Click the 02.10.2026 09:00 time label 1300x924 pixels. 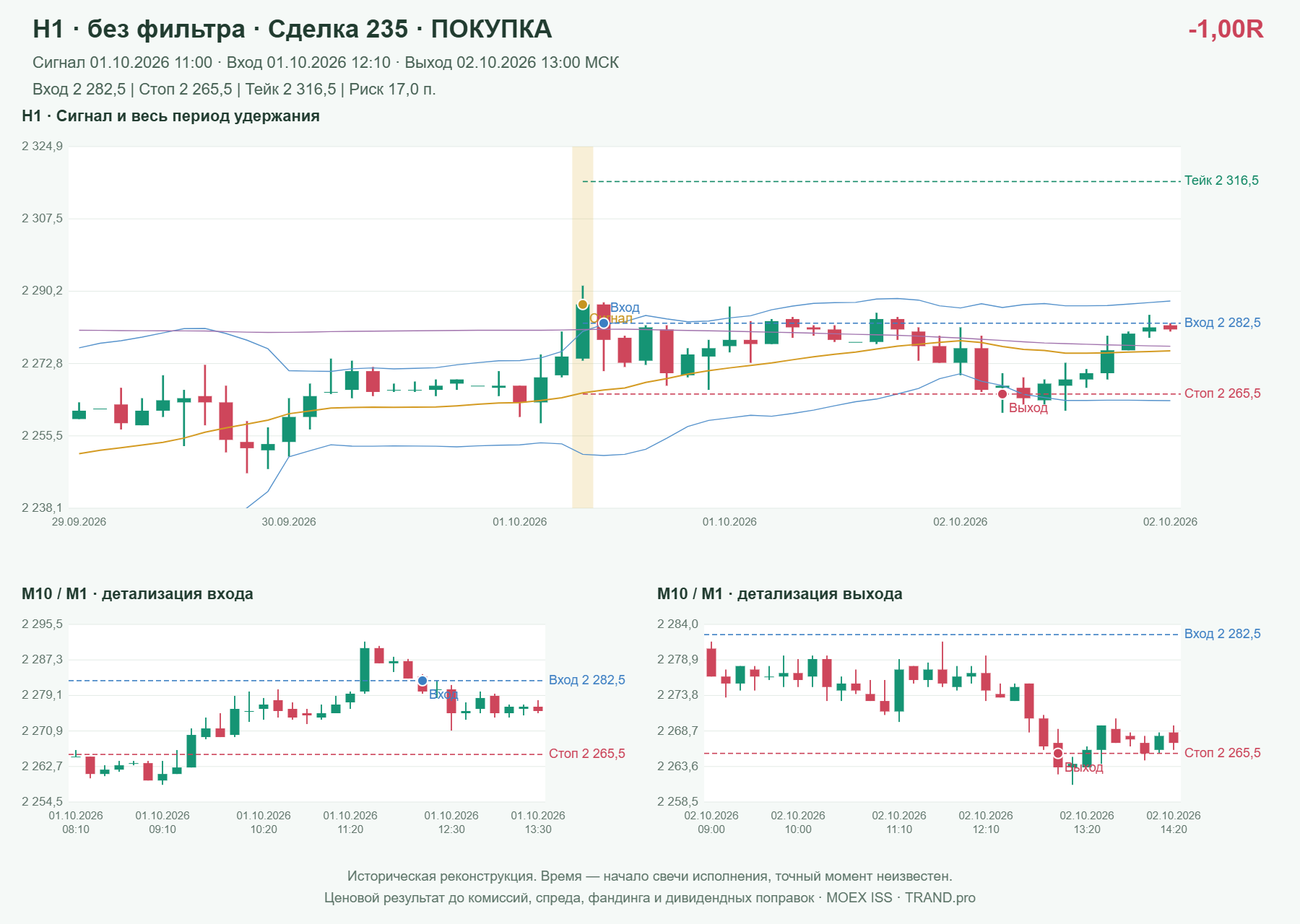click(711, 822)
